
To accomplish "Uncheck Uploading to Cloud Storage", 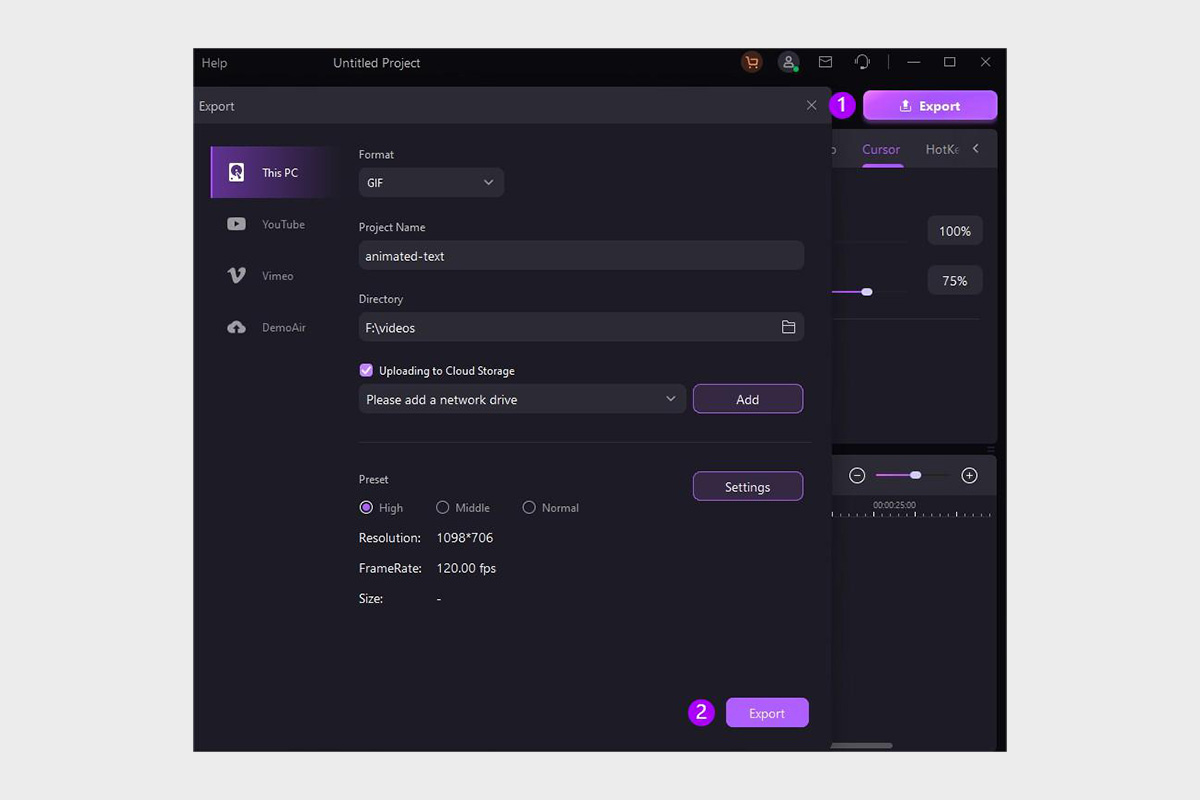I will pos(366,370).
